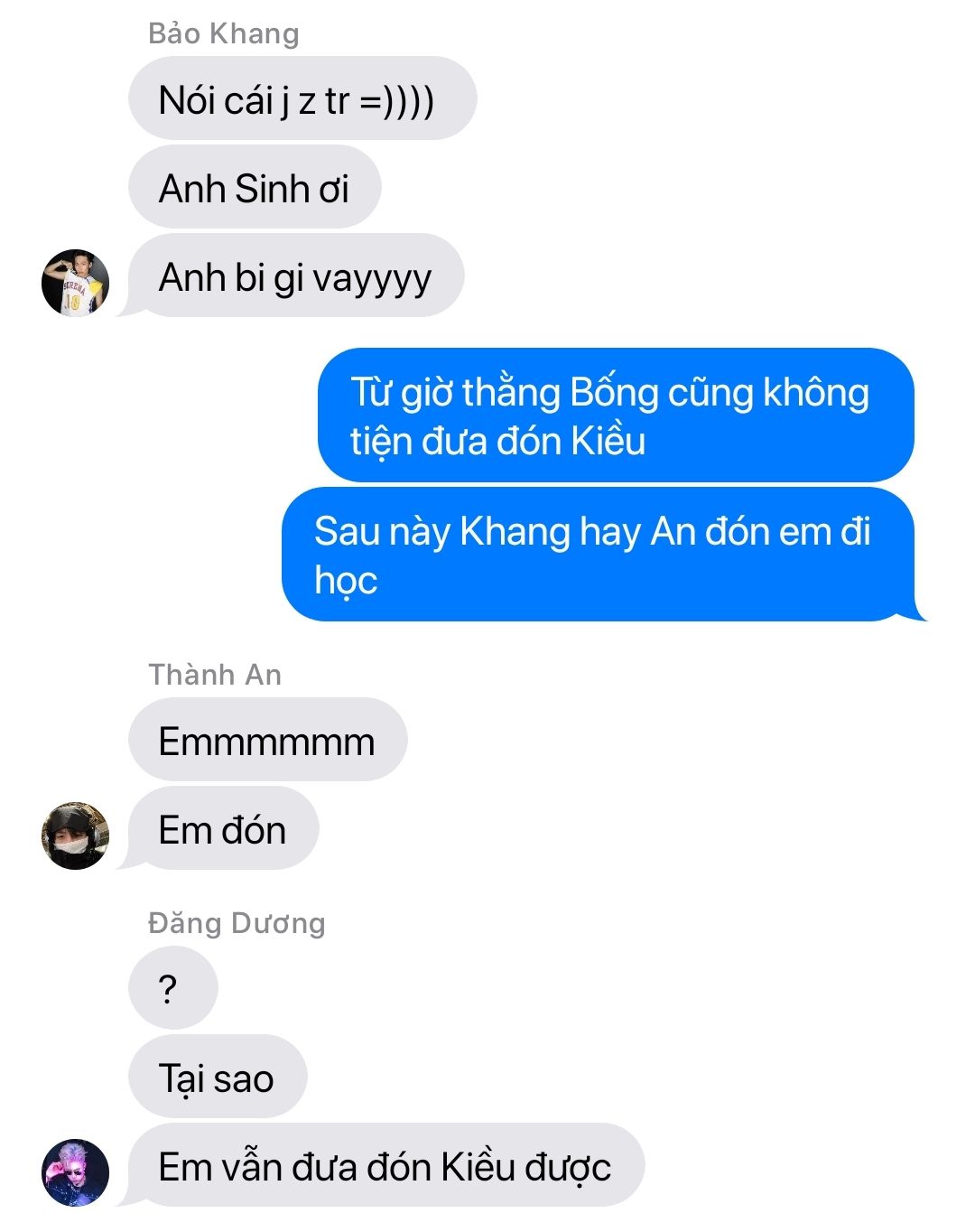The image size is (975, 1232).
Task: Tap the sender name Đăng Dương
Action: pos(237,923)
